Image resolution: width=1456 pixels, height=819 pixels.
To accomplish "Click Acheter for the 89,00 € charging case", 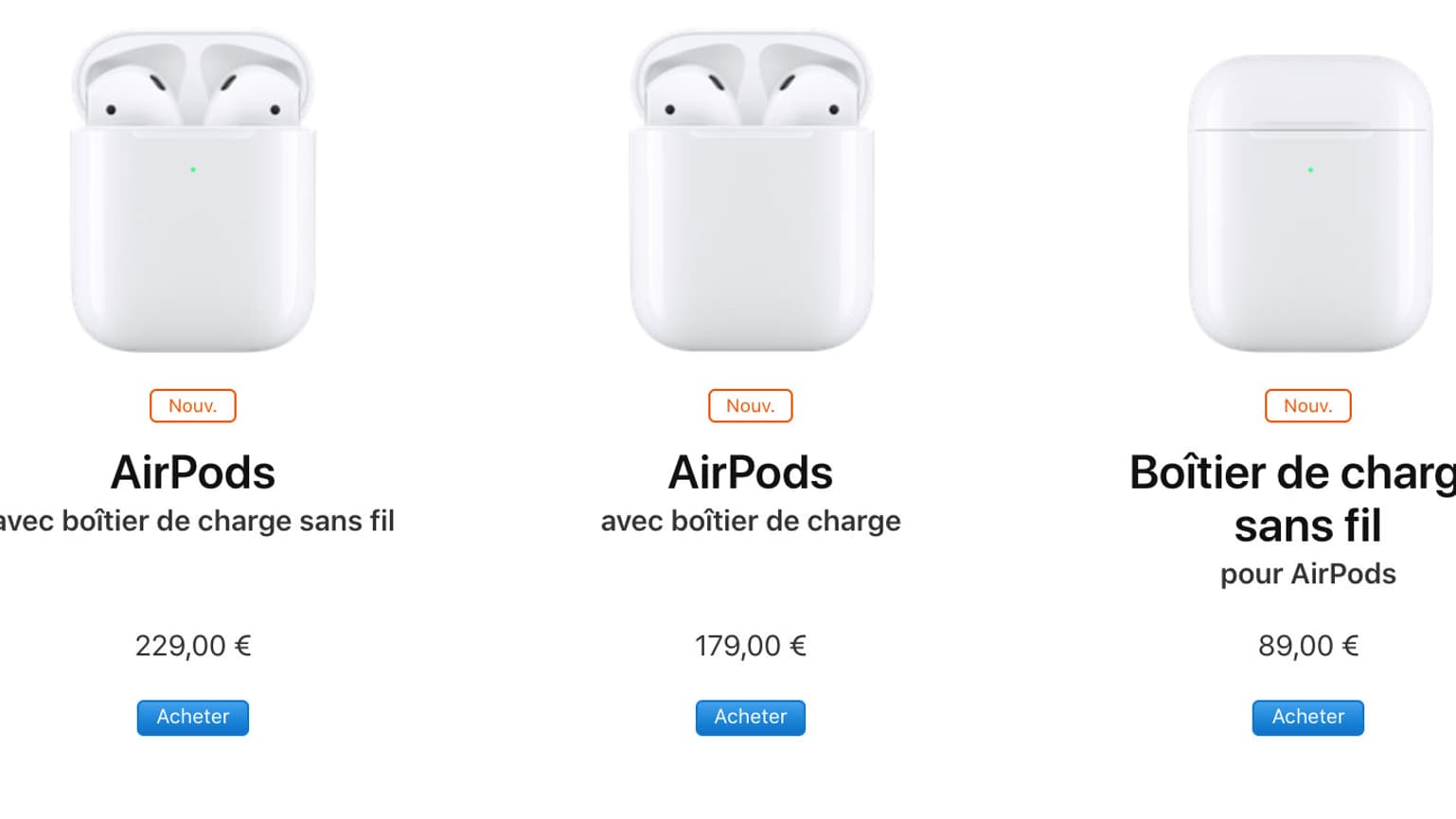I will point(1308,717).
